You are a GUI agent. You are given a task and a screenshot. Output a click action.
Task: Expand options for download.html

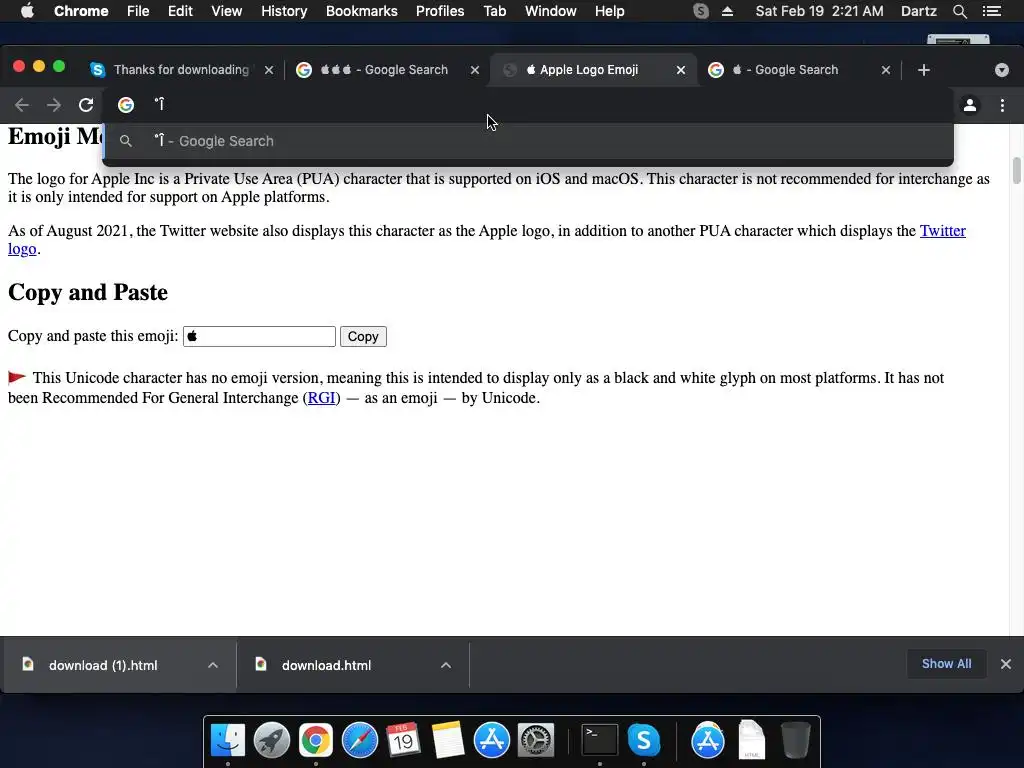446,665
